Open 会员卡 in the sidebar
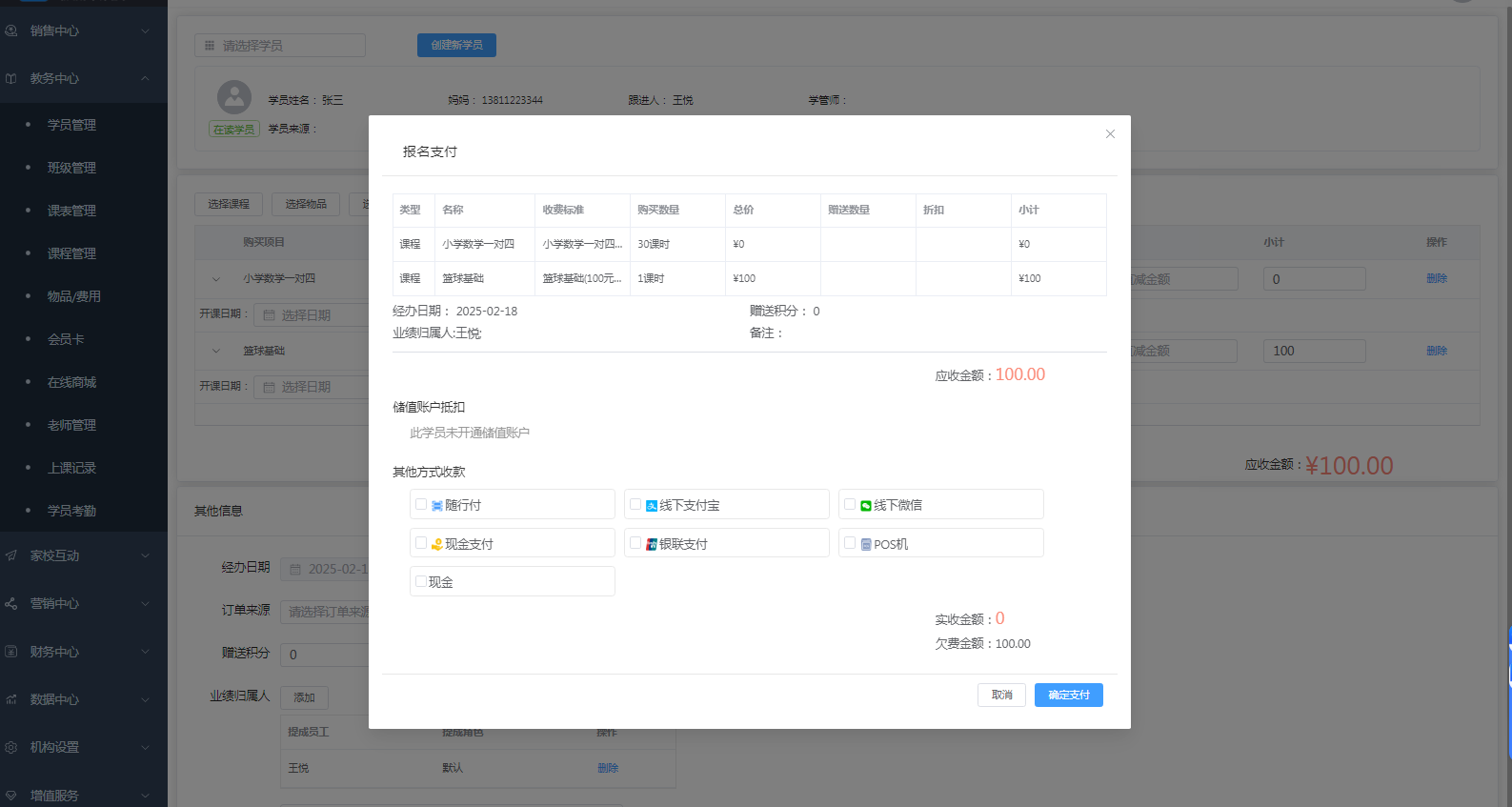This screenshot has width=1512, height=807. pyautogui.click(x=66, y=339)
